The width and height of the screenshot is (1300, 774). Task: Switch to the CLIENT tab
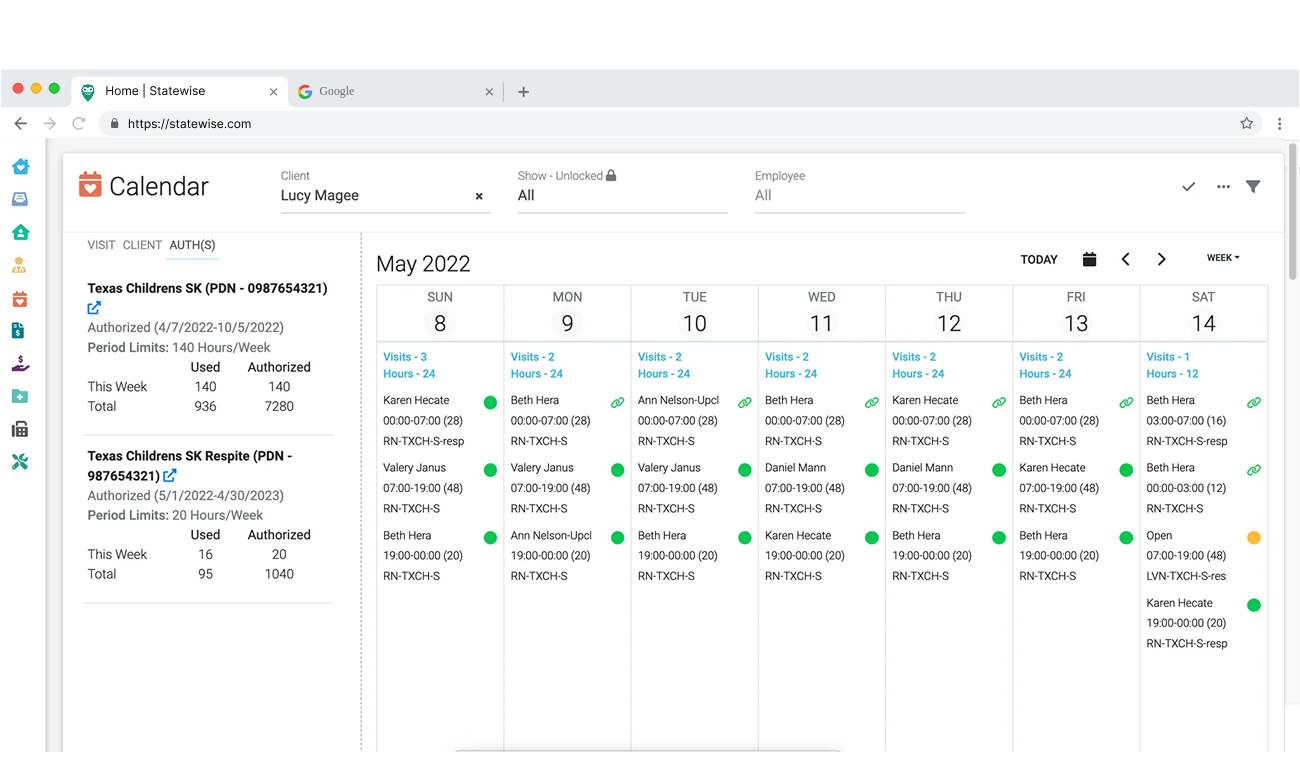pos(142,245)
